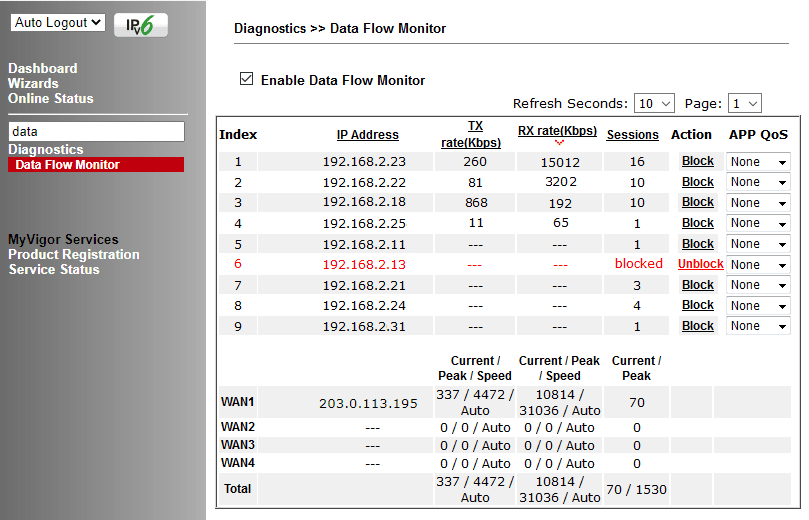Select Data Flow Monitor menu entry

point(67,165)
